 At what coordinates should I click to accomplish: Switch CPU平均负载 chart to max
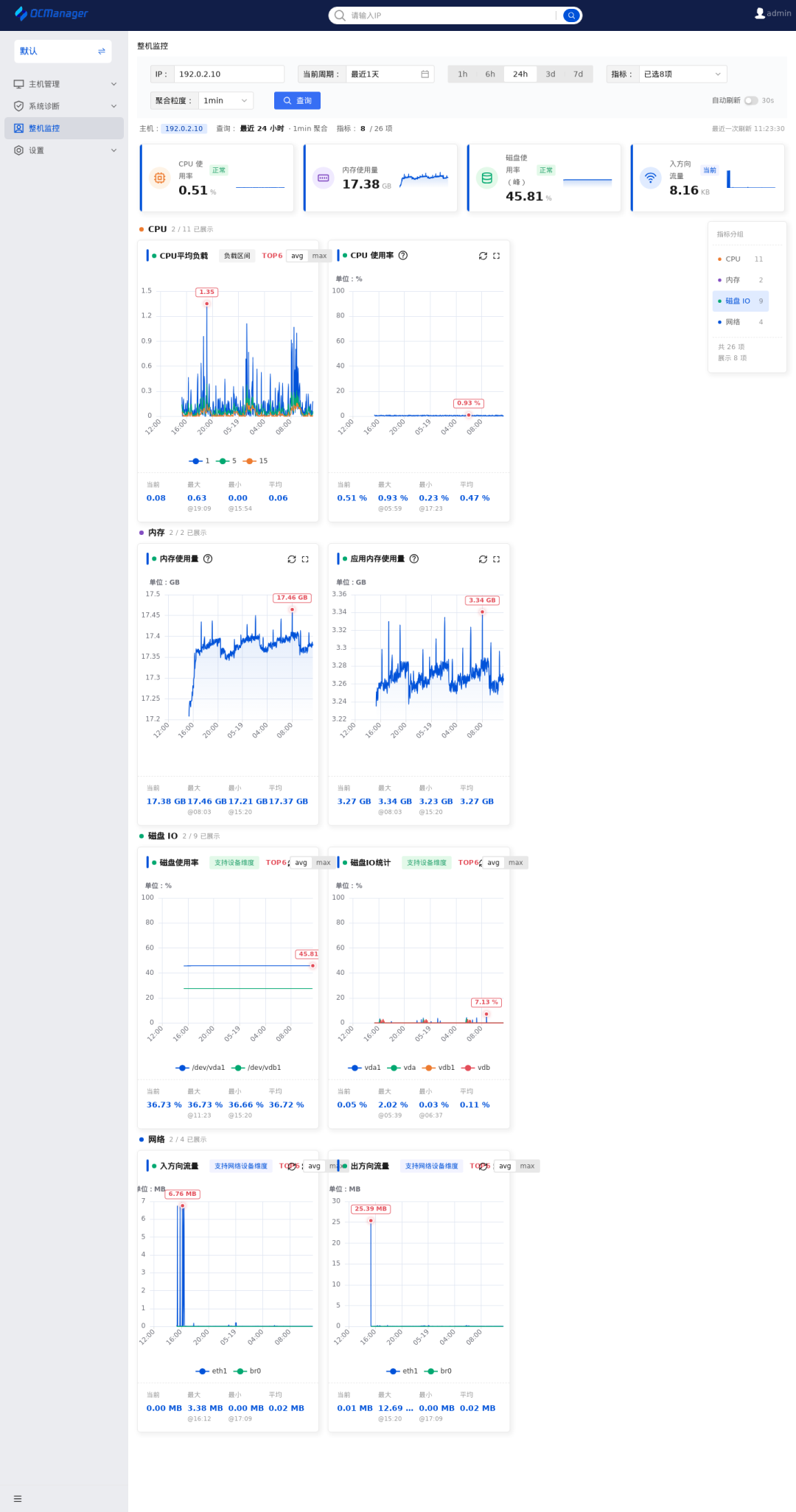pyautogui.click(x=319, y=256)
